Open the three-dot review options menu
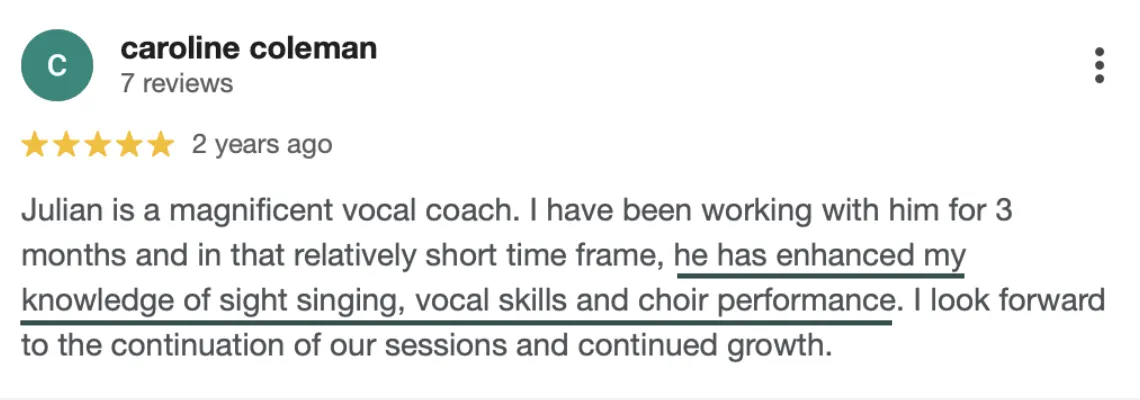1140x400 pixels. 1099,65
